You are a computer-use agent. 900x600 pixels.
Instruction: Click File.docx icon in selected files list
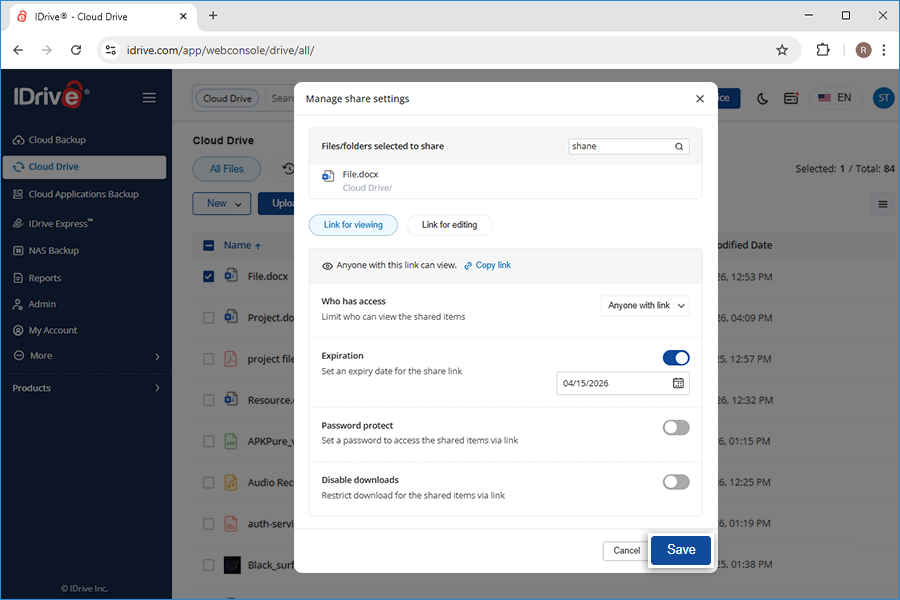pos(328,176)
